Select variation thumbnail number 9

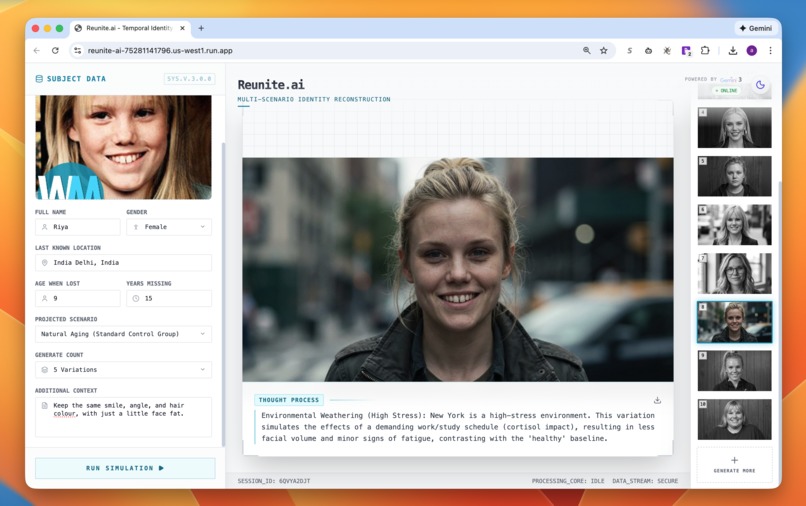tap(735, 371)
